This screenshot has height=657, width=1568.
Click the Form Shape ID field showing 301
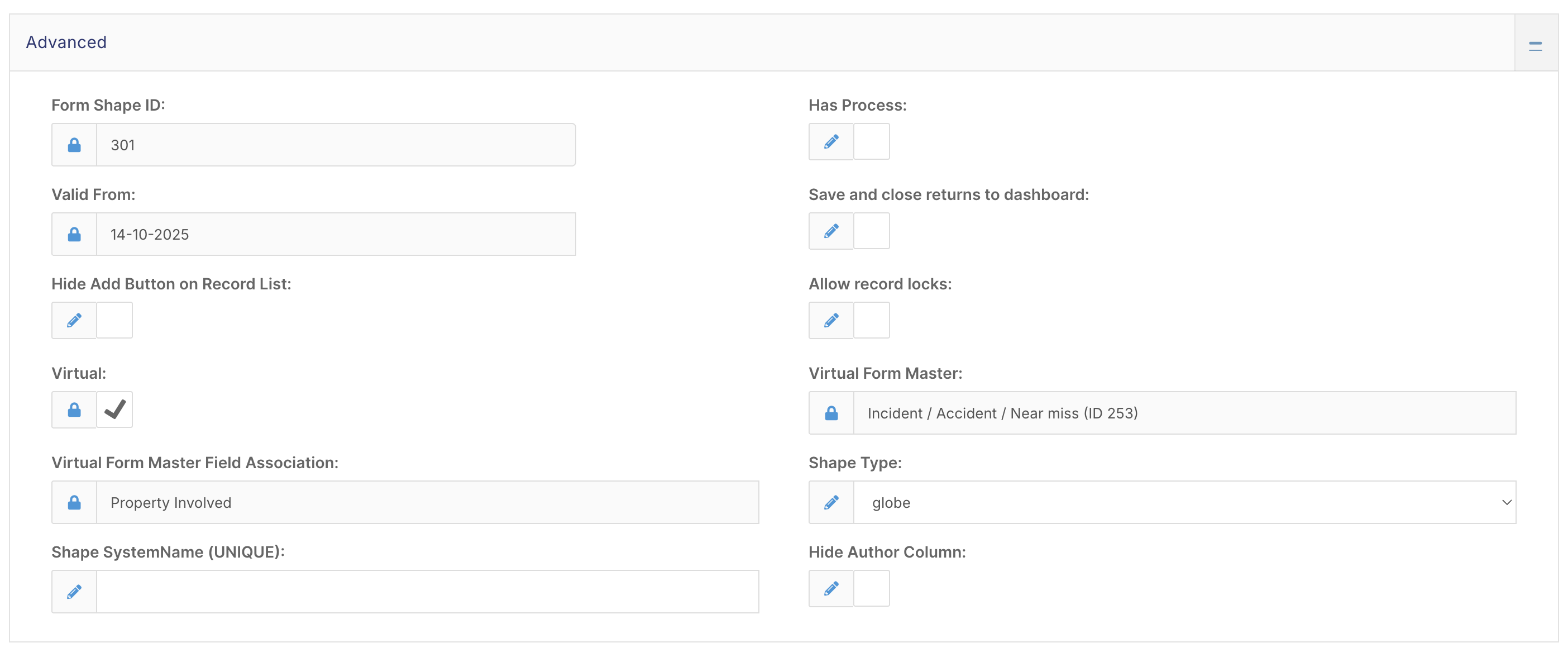pos(336,145)
